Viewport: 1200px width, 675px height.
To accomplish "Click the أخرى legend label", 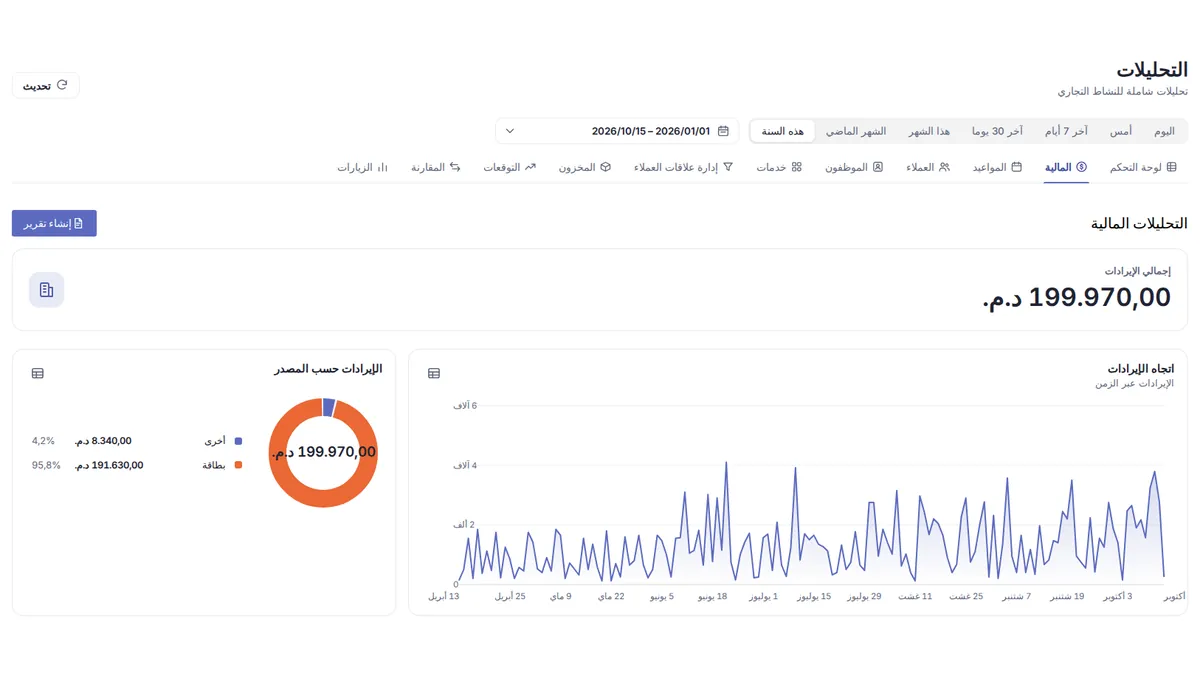I will (215, 441).
